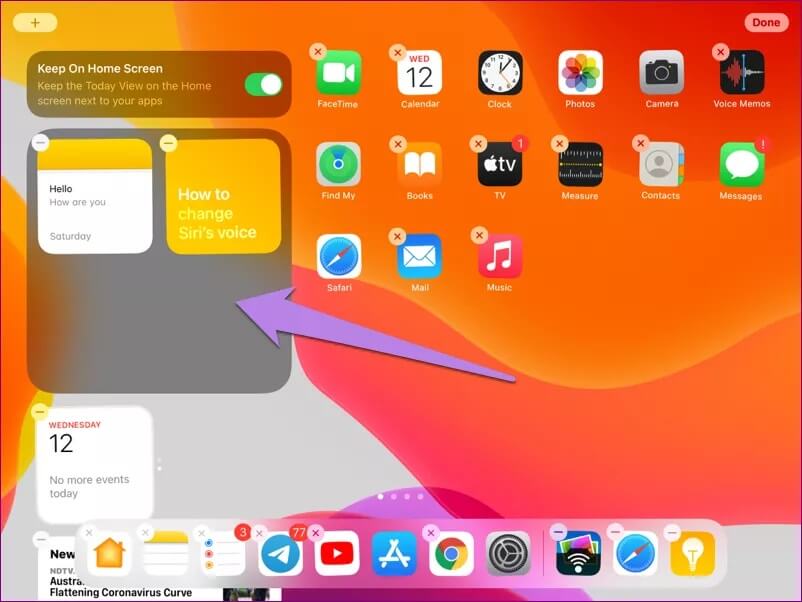
Task: Remove the calendar widget with minus badge
Action: [40, 412]
